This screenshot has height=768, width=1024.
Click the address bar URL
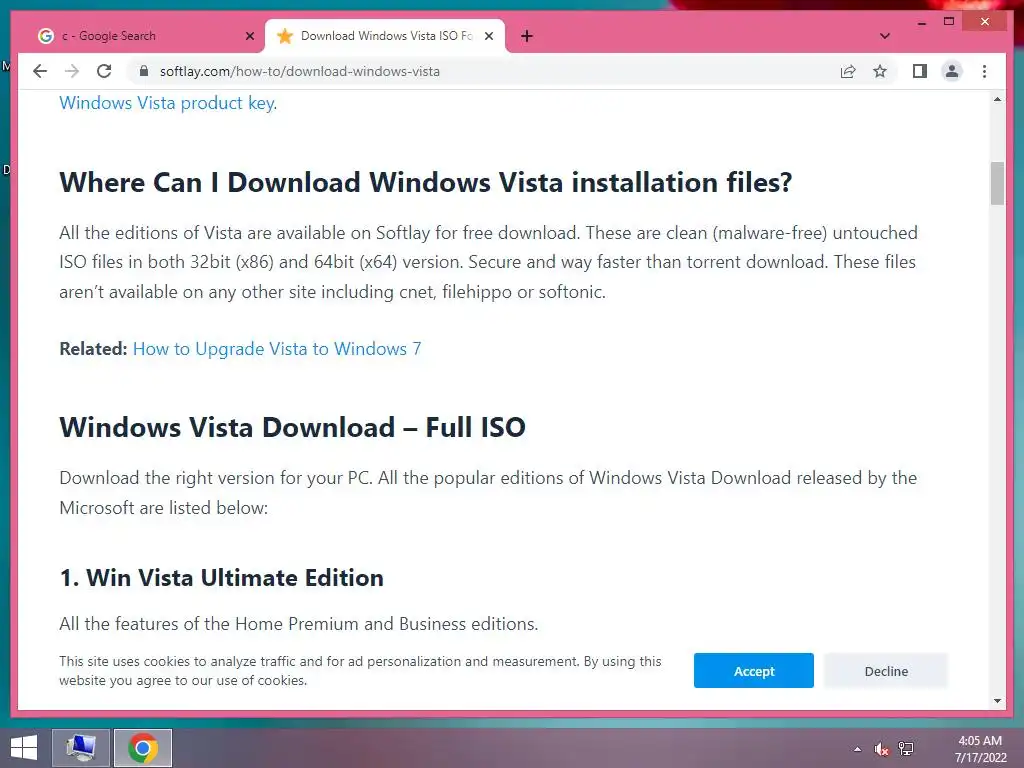click(x=300, y=71)
